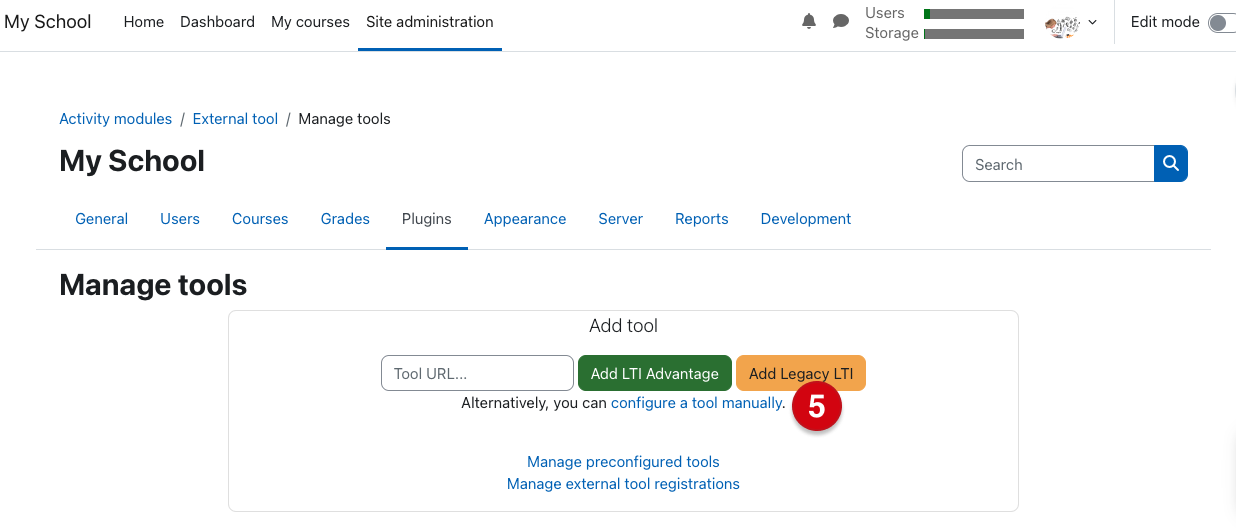Switch to the Development tab

coord(806,218)
